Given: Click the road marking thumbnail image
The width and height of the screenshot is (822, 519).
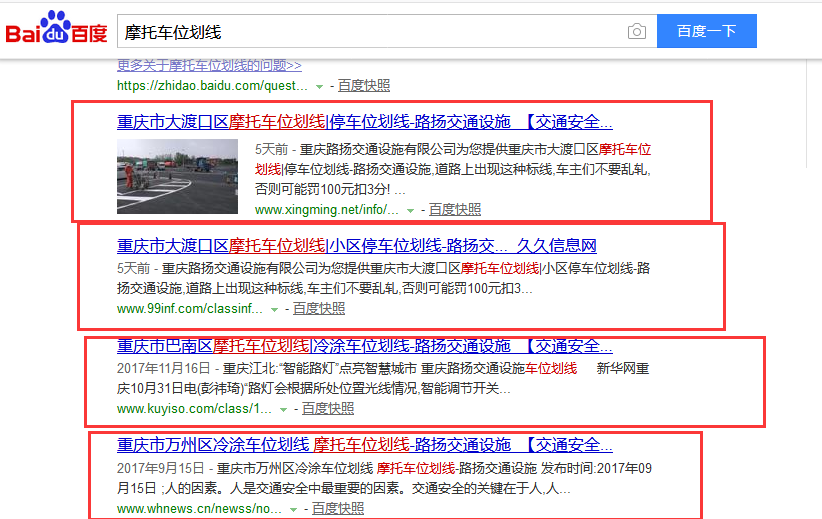Looking at the screenshot, I should 177,176.
